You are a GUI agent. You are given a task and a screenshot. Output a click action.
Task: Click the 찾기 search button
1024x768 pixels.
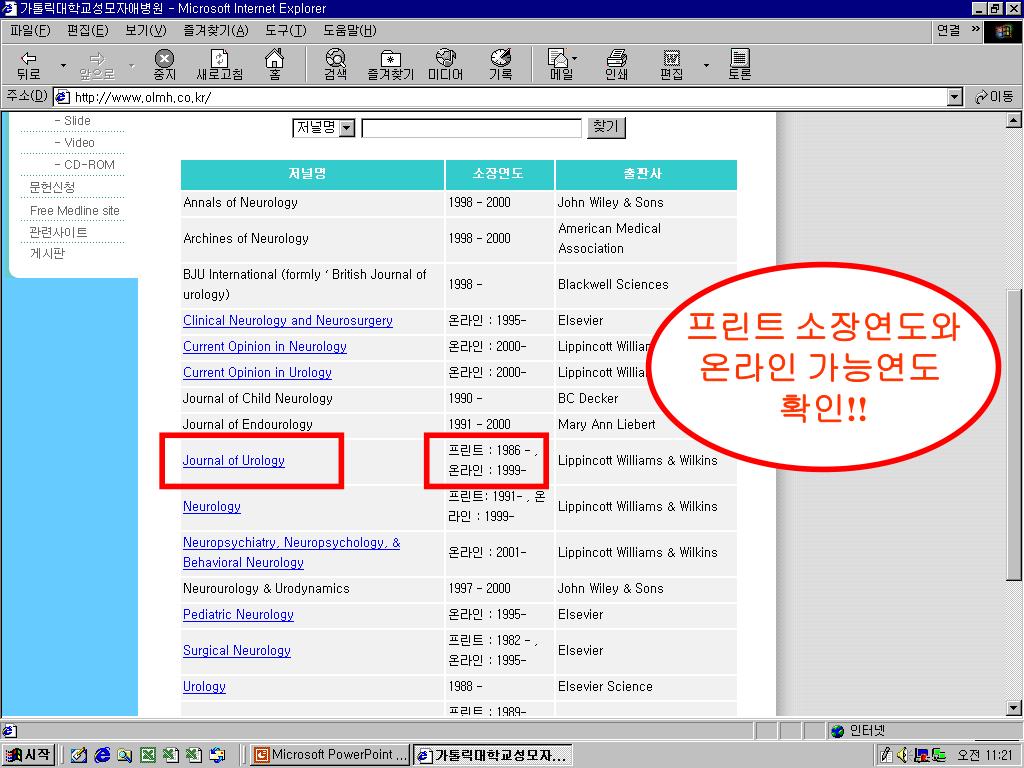pos(606,127)
